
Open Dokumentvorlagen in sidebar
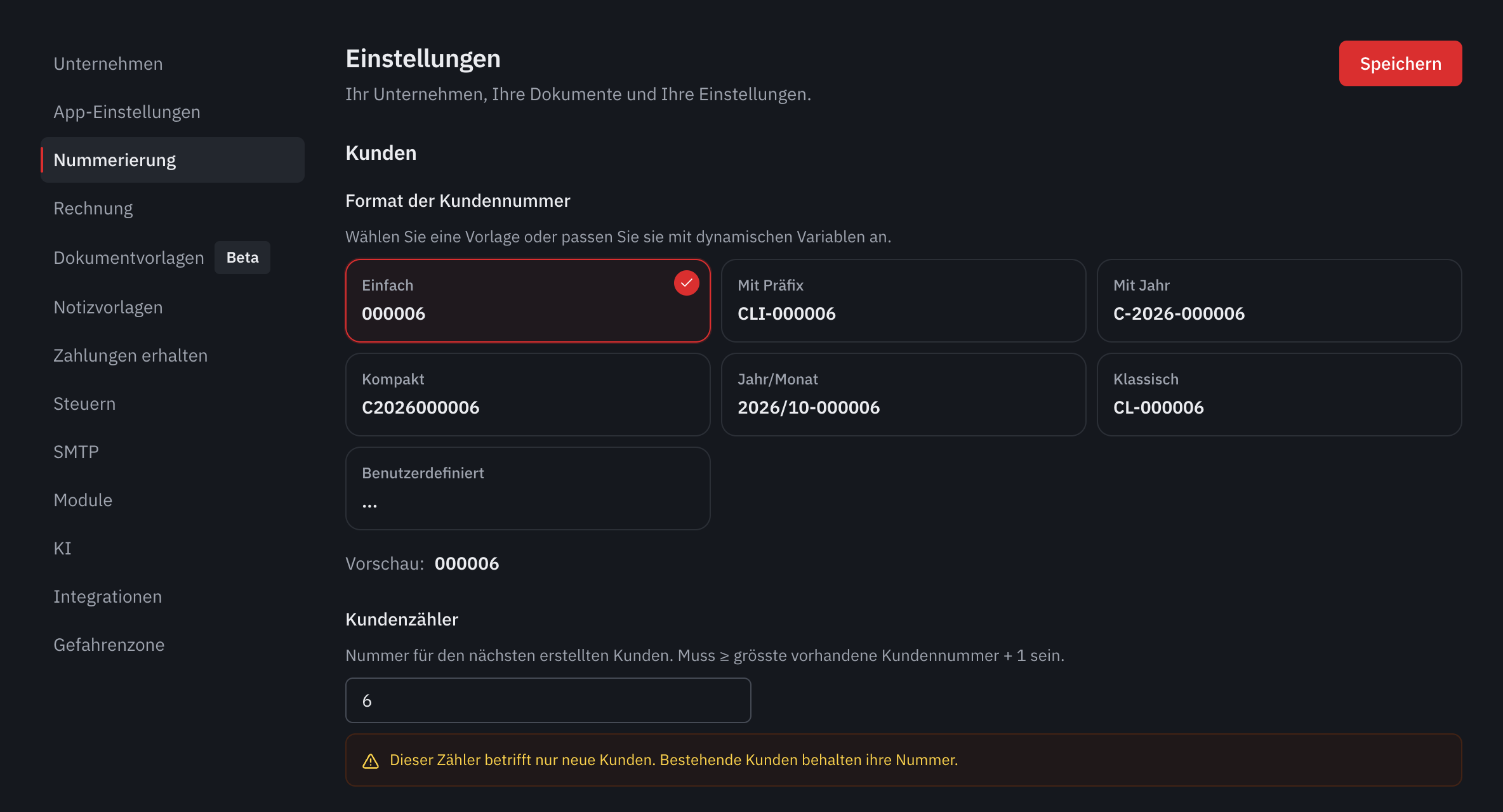tap(173, 258)
